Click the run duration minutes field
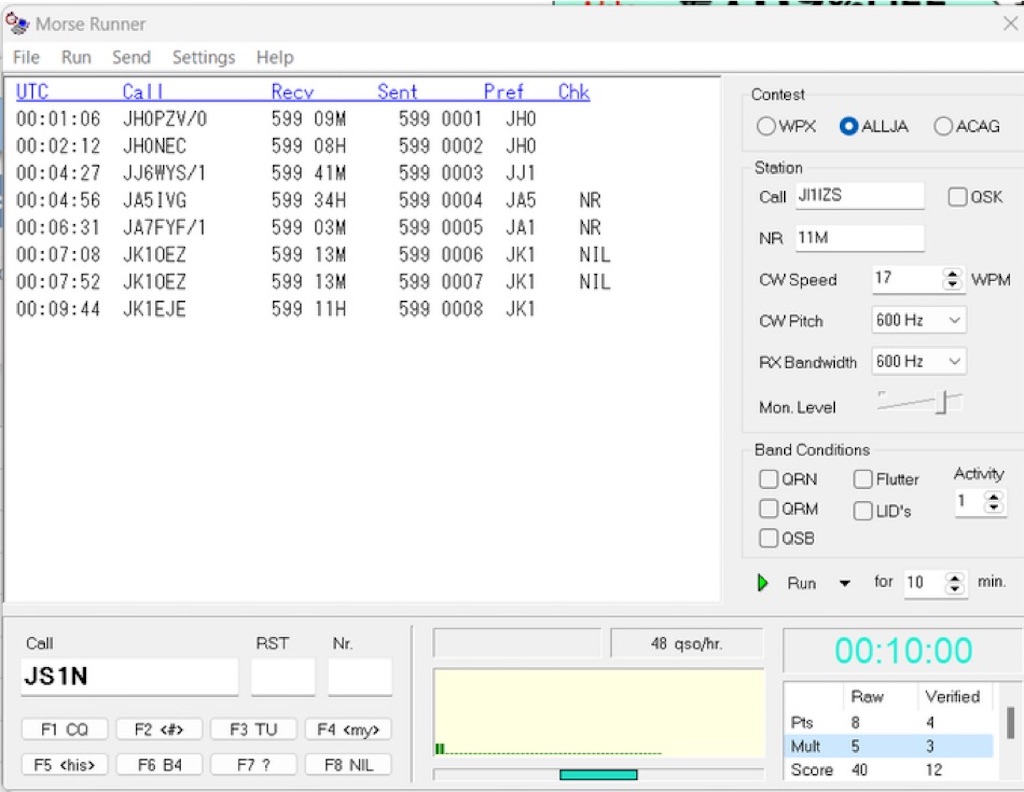Image resolution: width=1024 pixels, height=792 pixels. click(x=924, y=582)
